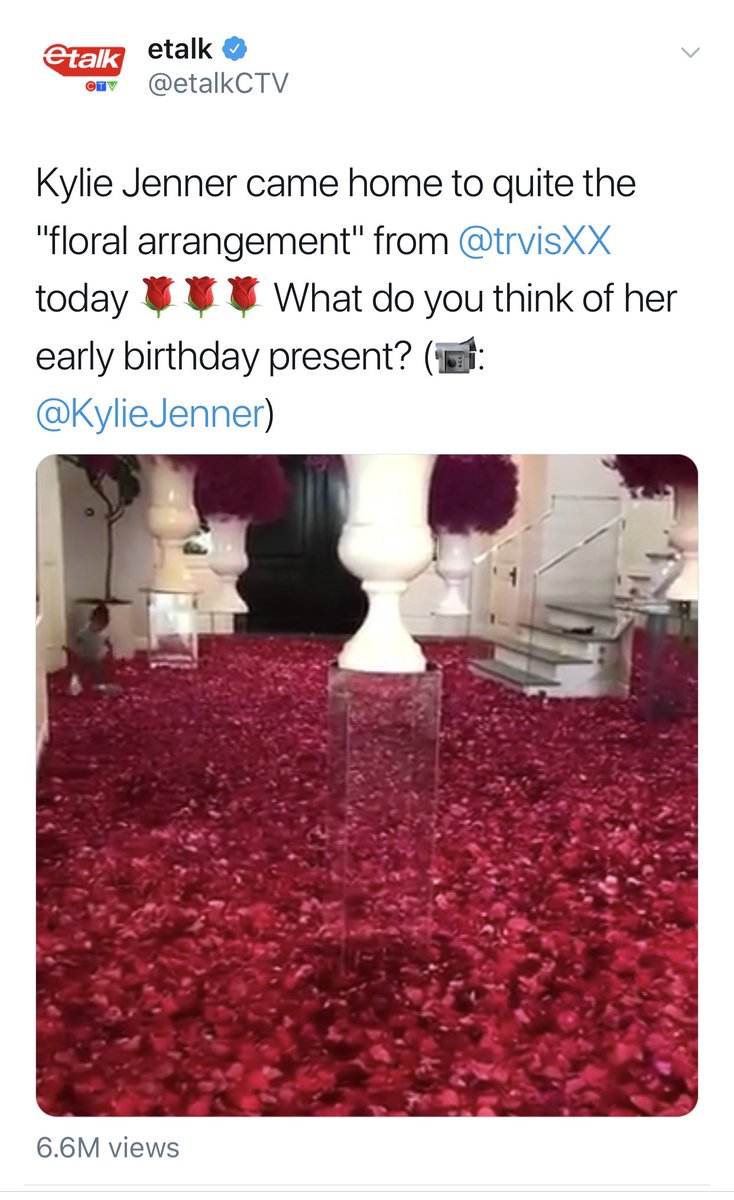This screenshot has width=734, height=1200.
Task: Play the rose petal video
Action: tap(367, 786)
